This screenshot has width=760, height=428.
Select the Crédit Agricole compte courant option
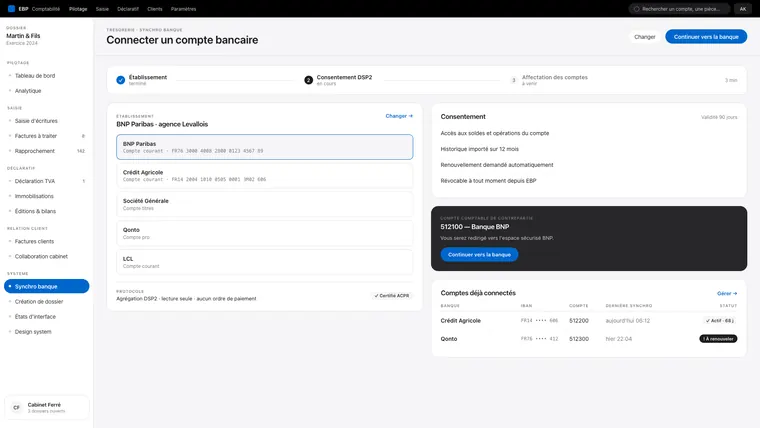tap(265, 175)
